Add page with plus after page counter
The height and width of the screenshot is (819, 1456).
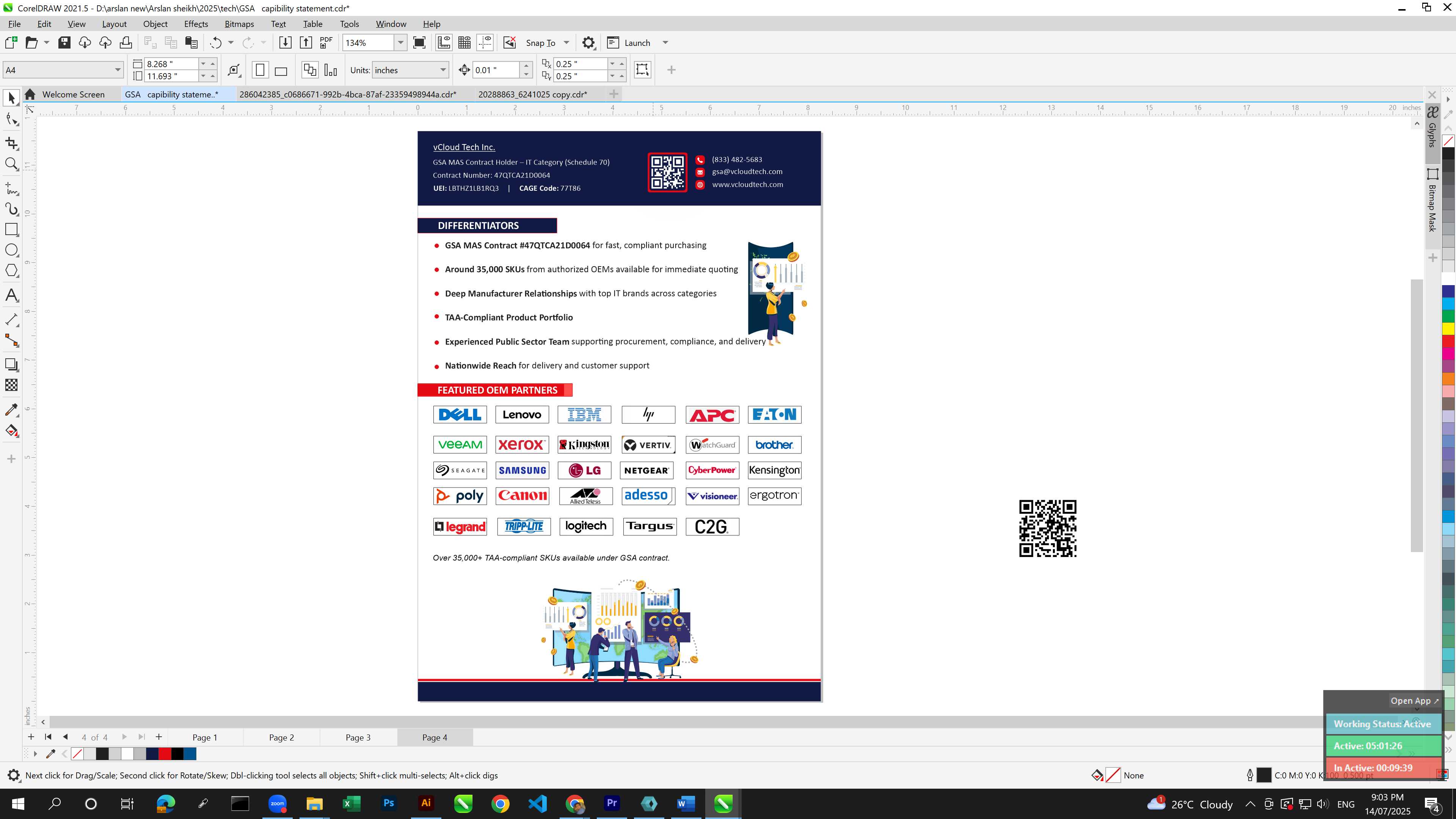(x=159, y=737)
